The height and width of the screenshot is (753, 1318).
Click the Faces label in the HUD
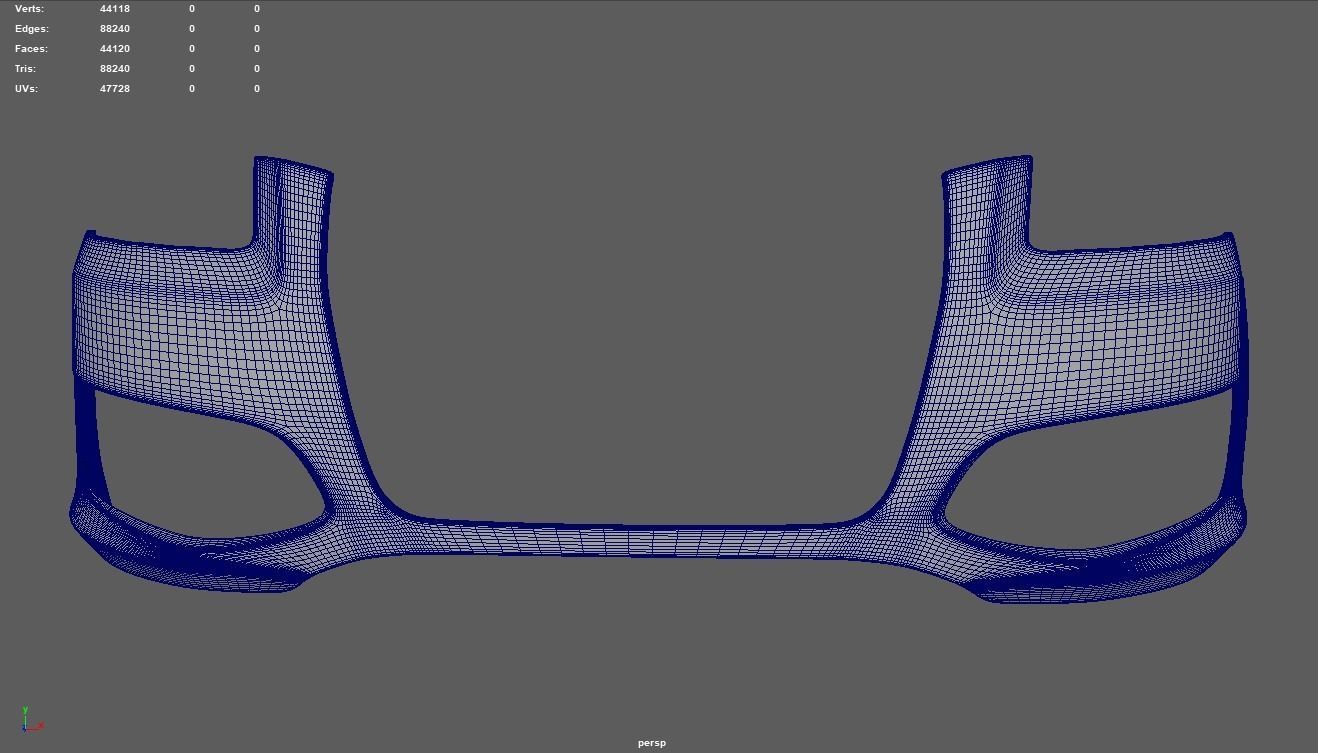tap(31, 48)
